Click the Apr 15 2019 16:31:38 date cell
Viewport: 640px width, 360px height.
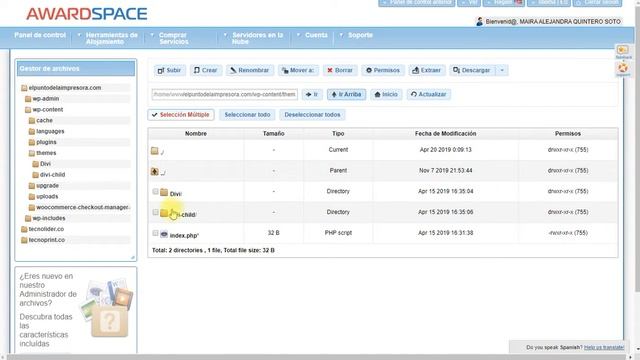tap(445, 233)
